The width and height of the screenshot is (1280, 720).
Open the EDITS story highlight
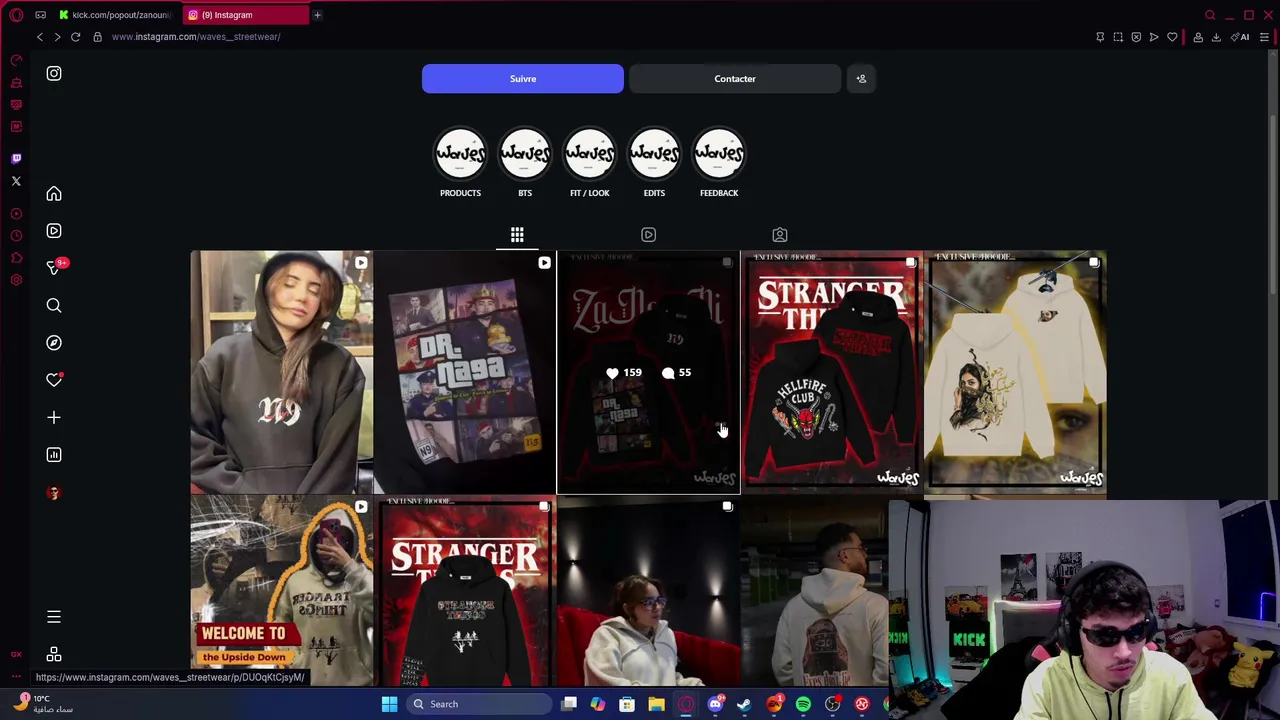pyautogui.click(x=654, y=163)
